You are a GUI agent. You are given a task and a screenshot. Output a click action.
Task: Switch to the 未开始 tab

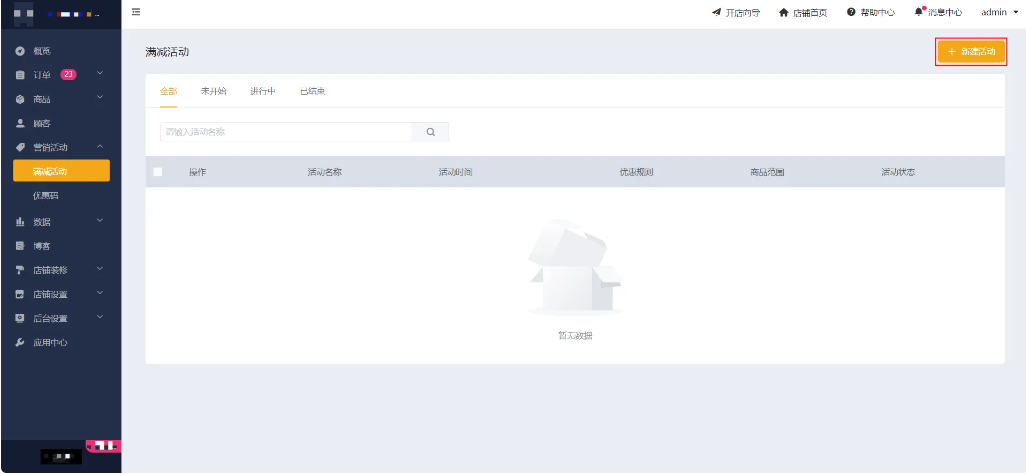point(213,91)
